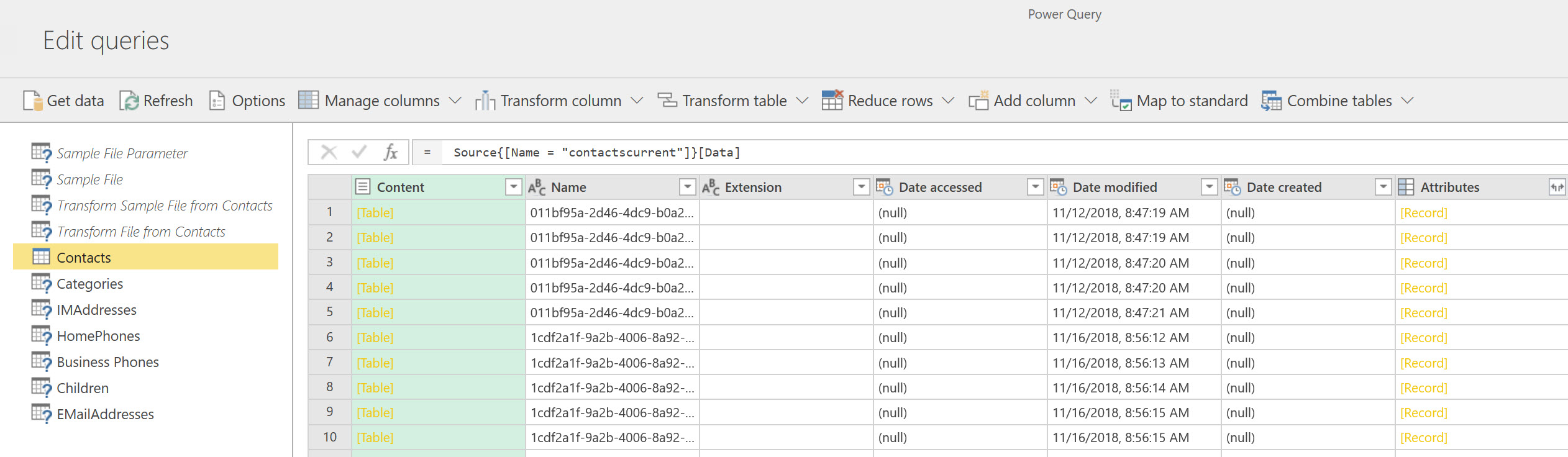
Task: Click the Get data button label
Action: point(75,101)
